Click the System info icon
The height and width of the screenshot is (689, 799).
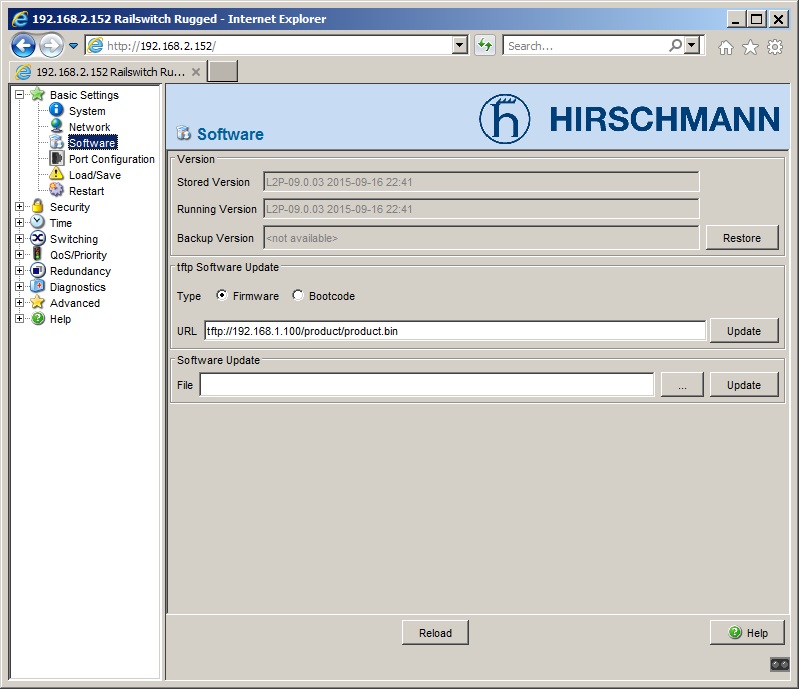[57, 110]
